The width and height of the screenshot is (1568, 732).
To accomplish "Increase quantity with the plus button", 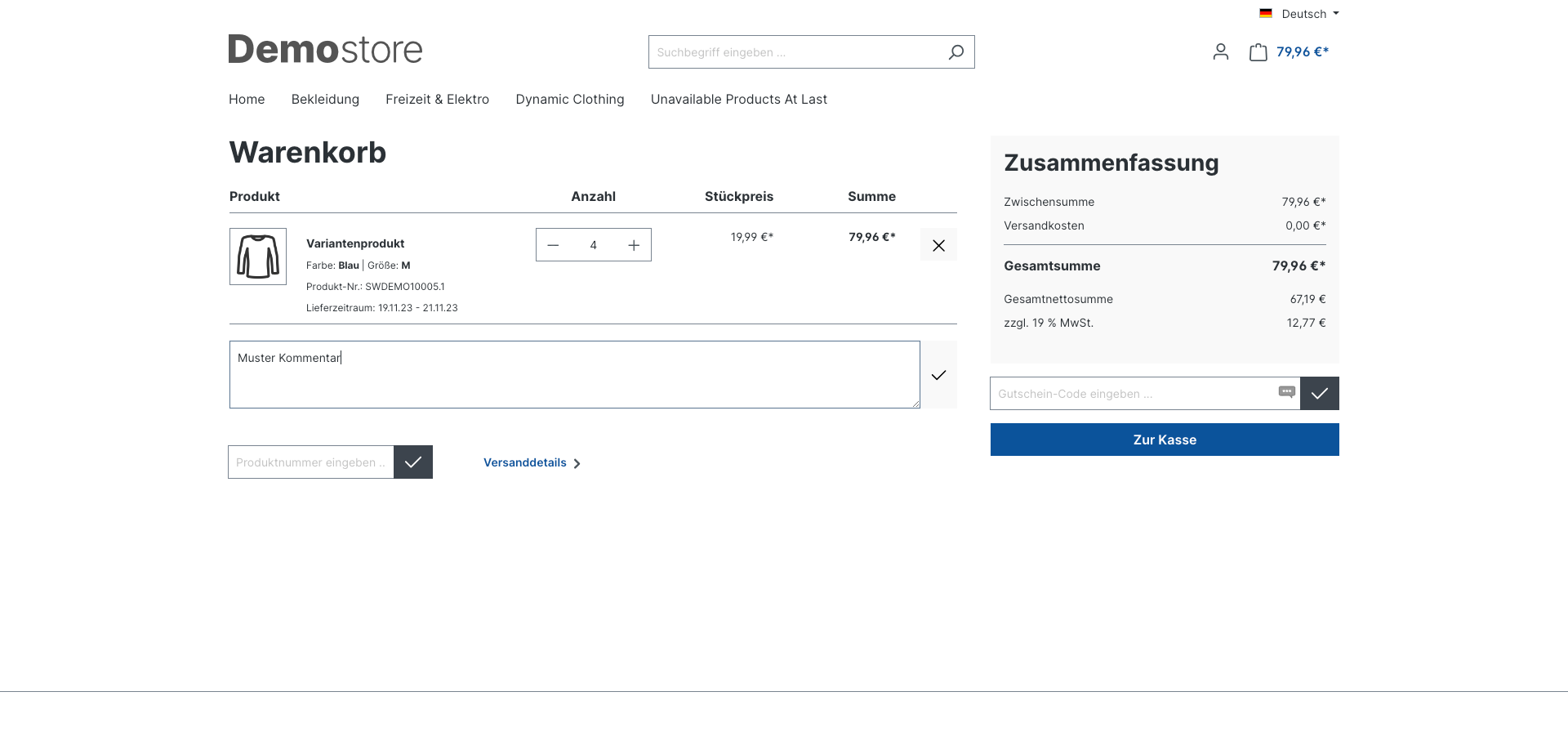I will (x=634, y=245).
